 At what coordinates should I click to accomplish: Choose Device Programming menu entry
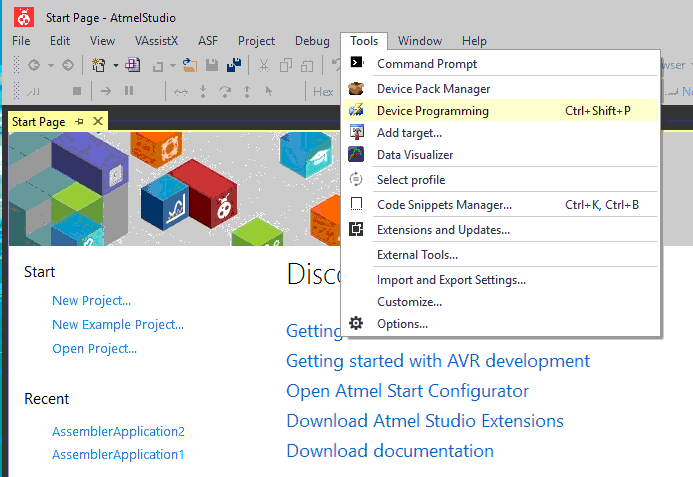(500, 111)
